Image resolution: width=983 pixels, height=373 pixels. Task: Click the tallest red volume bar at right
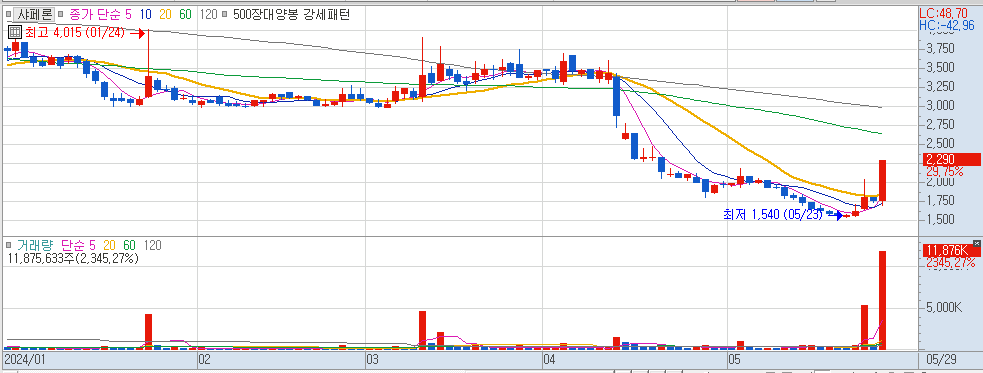[x=882, y=300]
